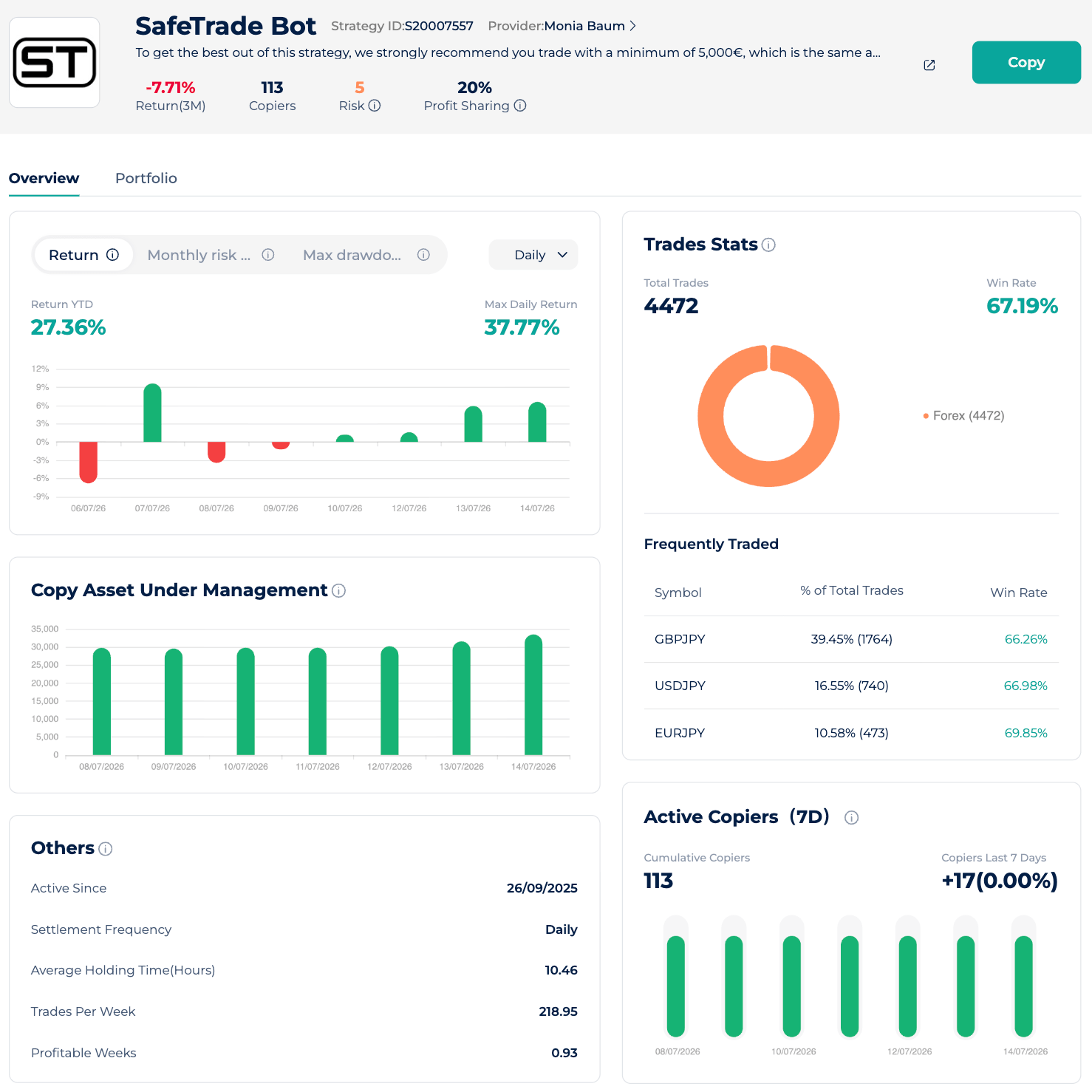Click the 14/07/26 green return bar
1092x1092 pixels.
click(x=537, y=422)
